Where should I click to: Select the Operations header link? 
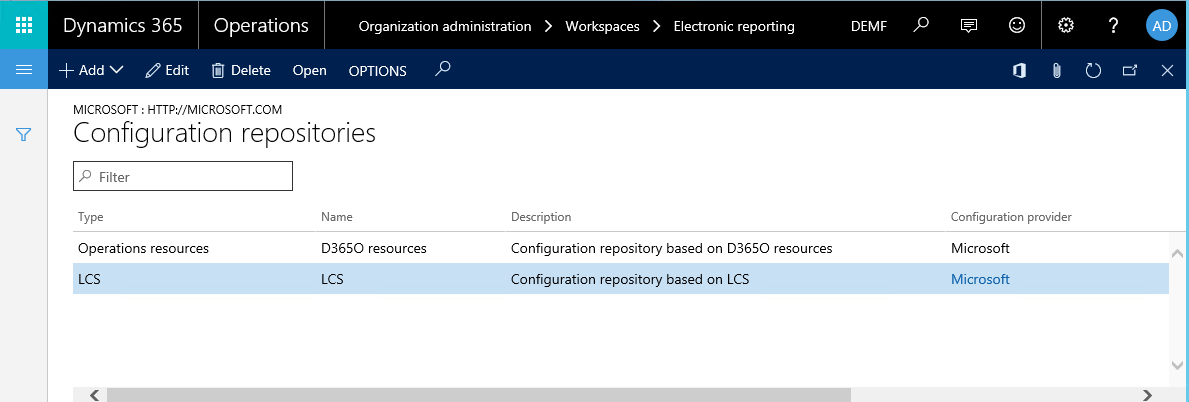pos(261,25)
